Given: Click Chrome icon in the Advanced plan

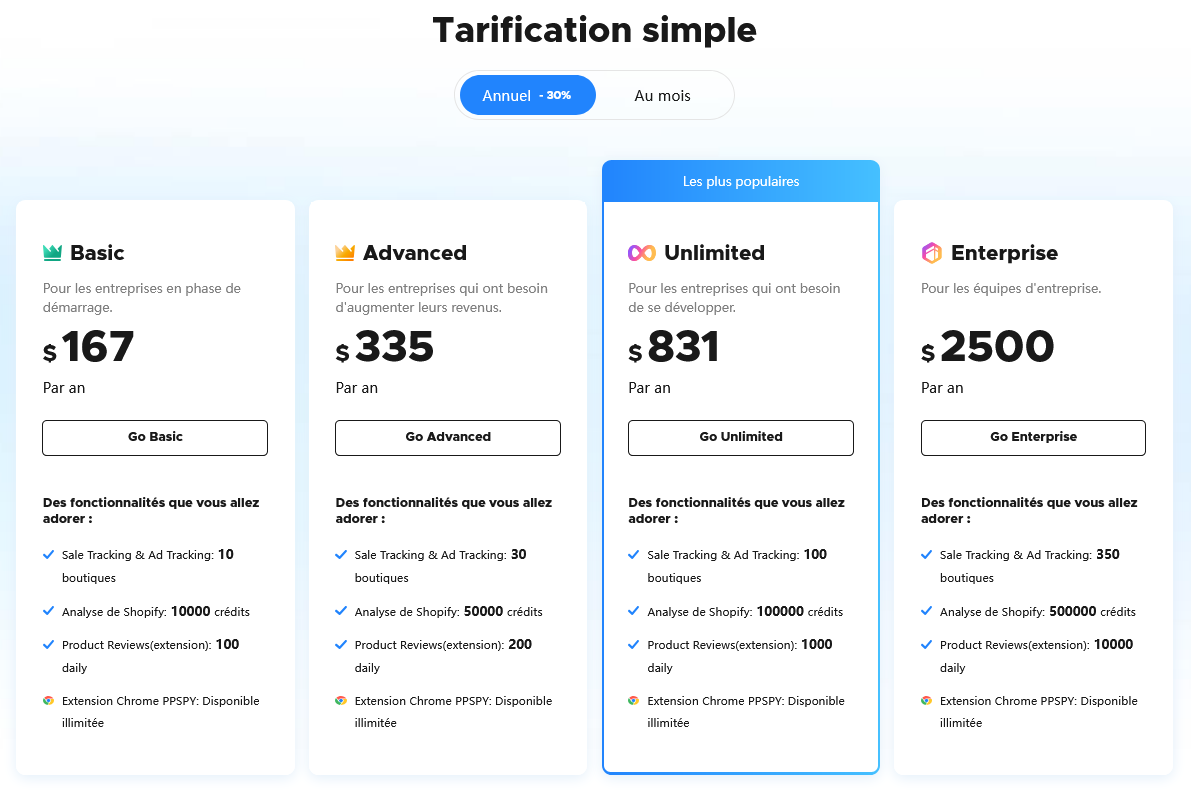Looking at the screenshot, I should [x=341, y=701].
